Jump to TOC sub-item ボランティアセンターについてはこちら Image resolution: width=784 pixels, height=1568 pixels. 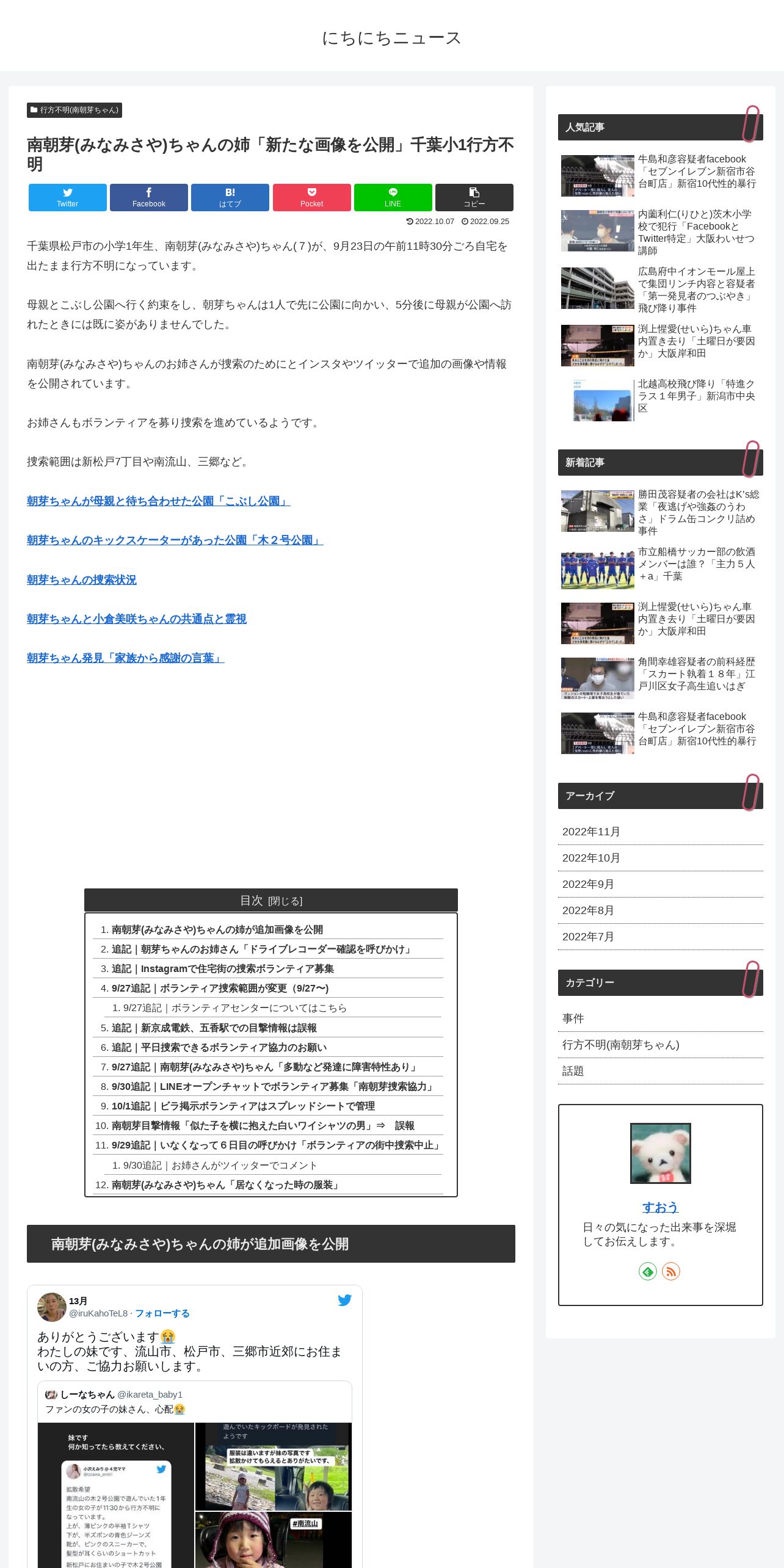(x=235, y=1008)
